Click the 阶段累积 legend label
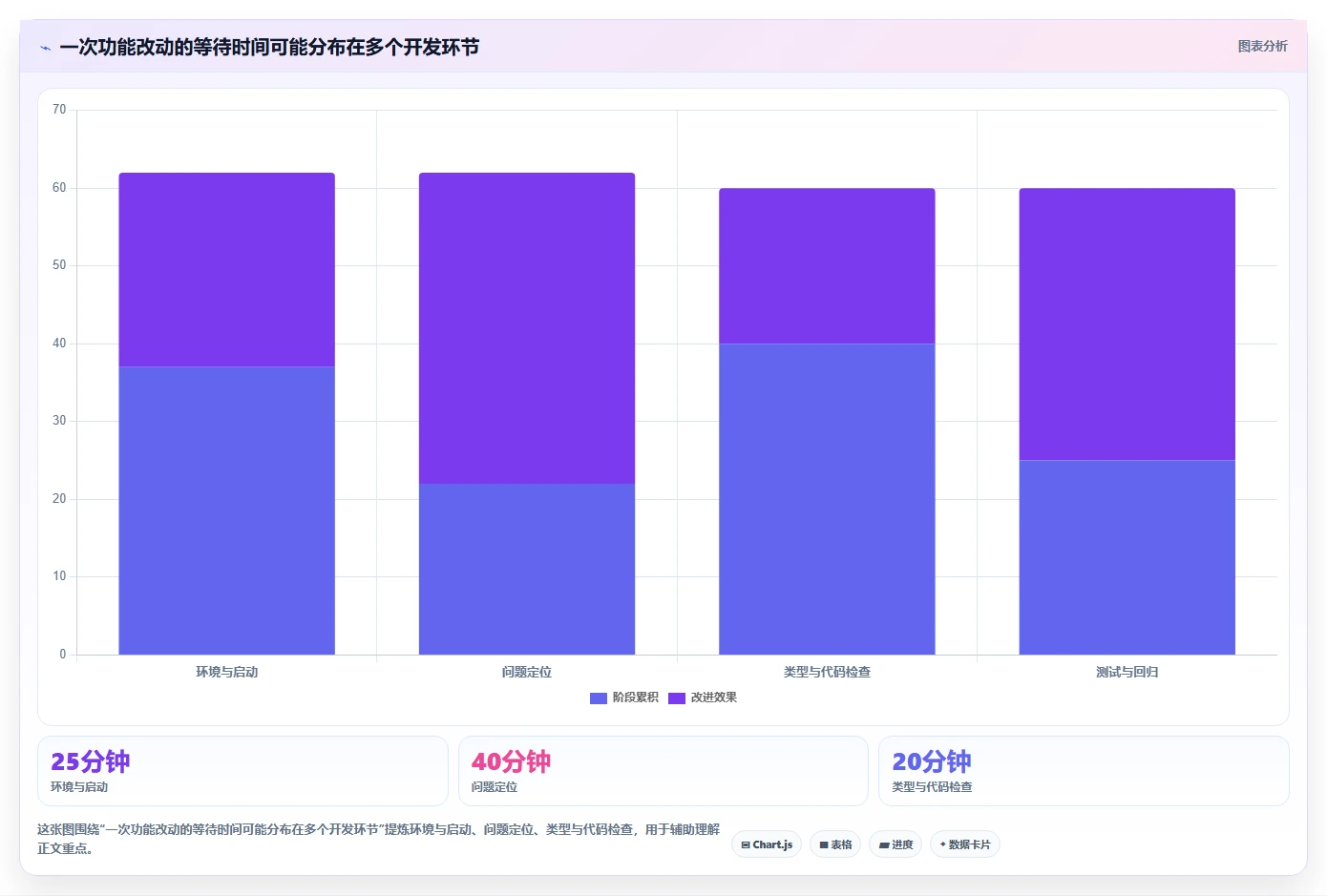The height and width of the screenshot is (896, 1327). [635, 698]
